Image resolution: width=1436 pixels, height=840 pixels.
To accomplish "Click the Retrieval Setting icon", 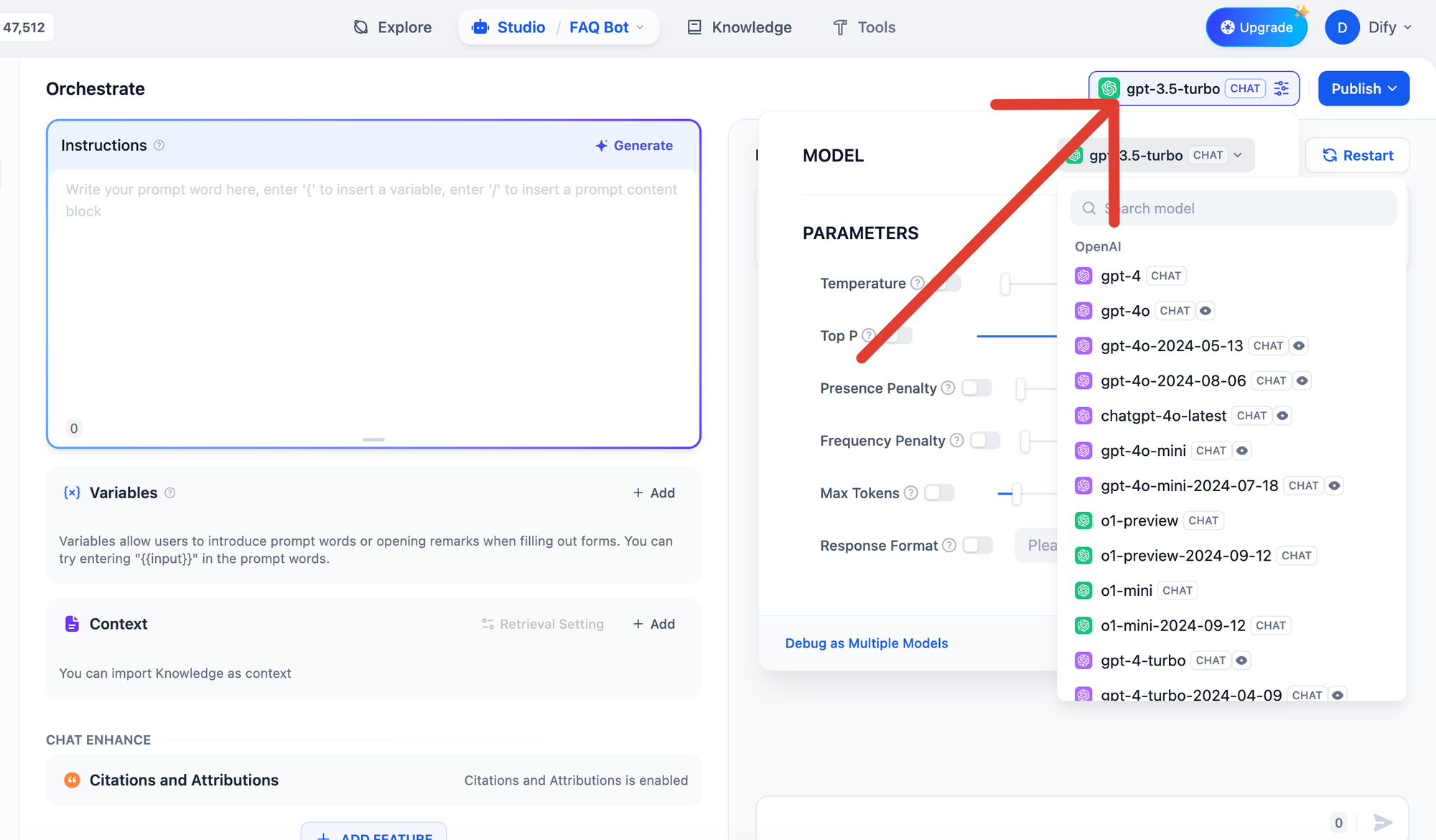I will tap(488, 624).
